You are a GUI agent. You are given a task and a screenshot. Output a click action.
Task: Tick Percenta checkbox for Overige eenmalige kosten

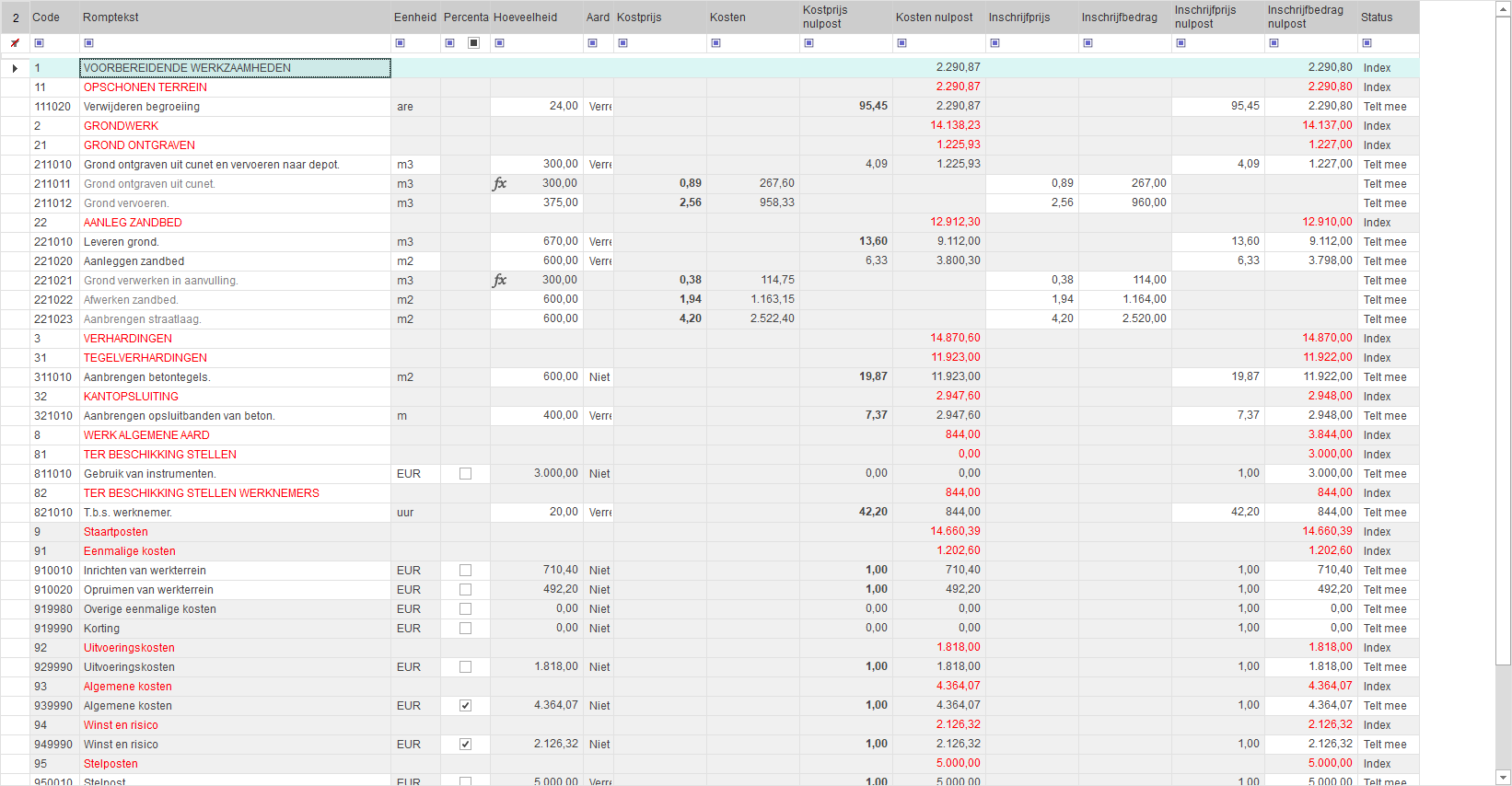(465, 609)
